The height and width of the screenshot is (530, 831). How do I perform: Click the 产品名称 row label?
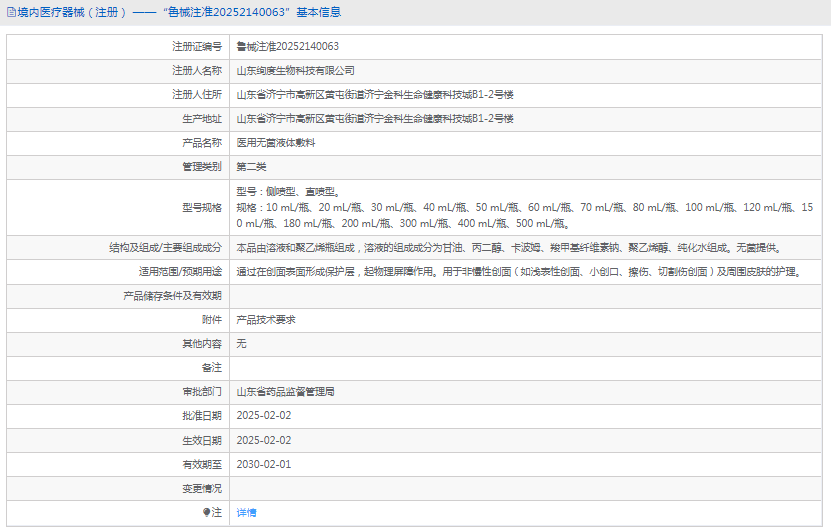pos(202,143)
